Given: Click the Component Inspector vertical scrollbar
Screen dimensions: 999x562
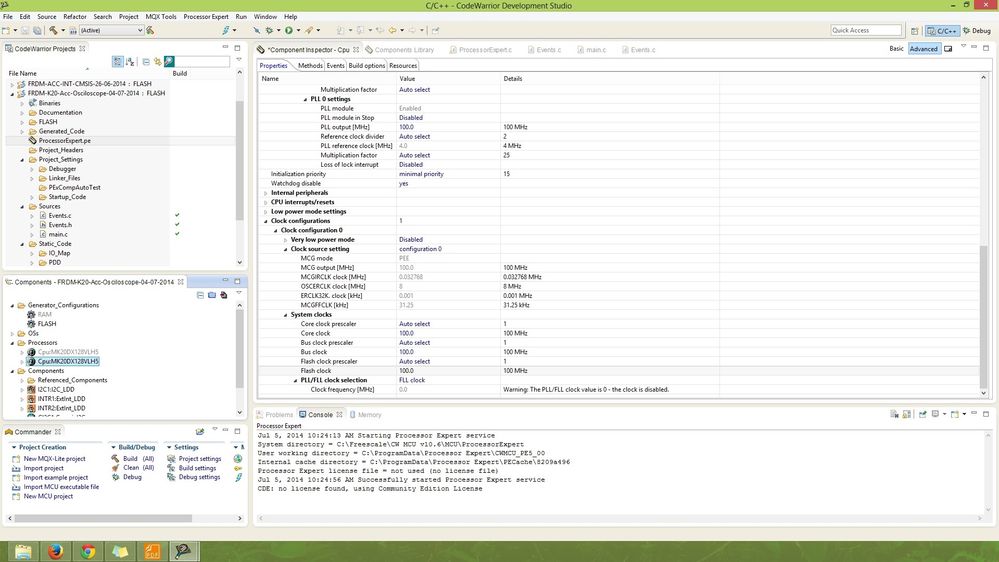Looking at the screenshot, I should click(983, 315).
